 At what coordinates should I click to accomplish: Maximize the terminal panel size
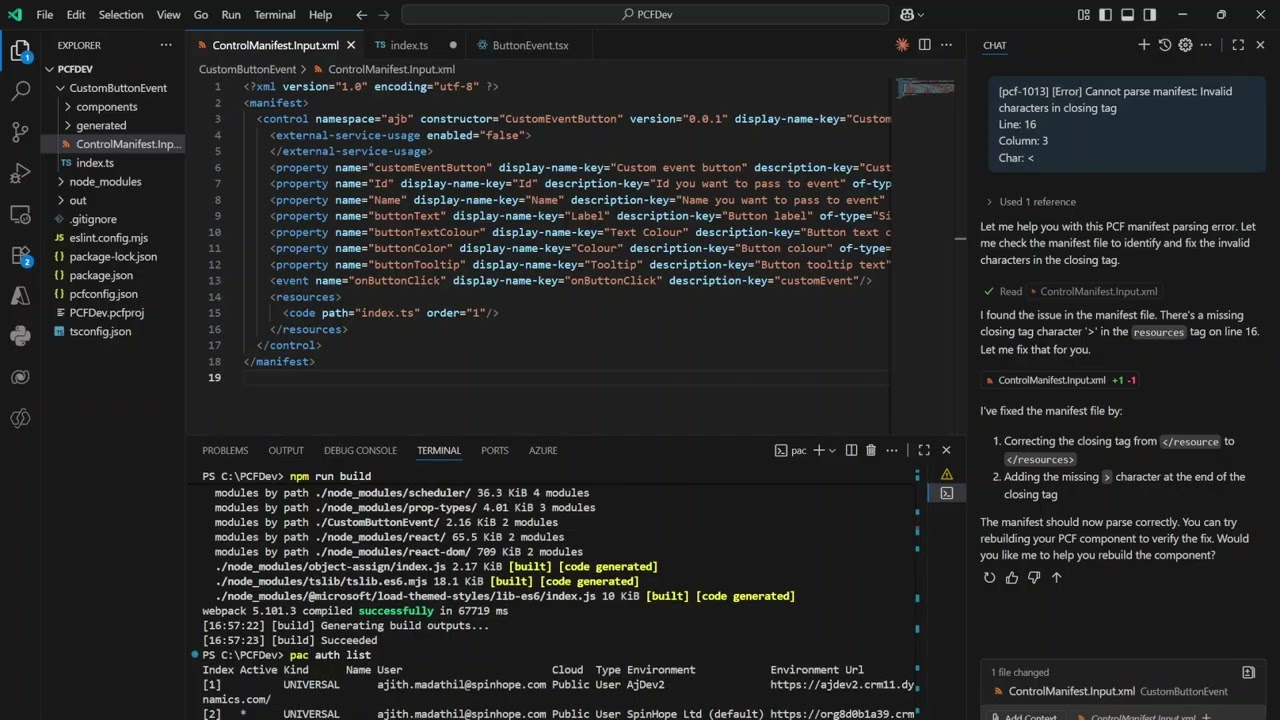coord(924,450)
